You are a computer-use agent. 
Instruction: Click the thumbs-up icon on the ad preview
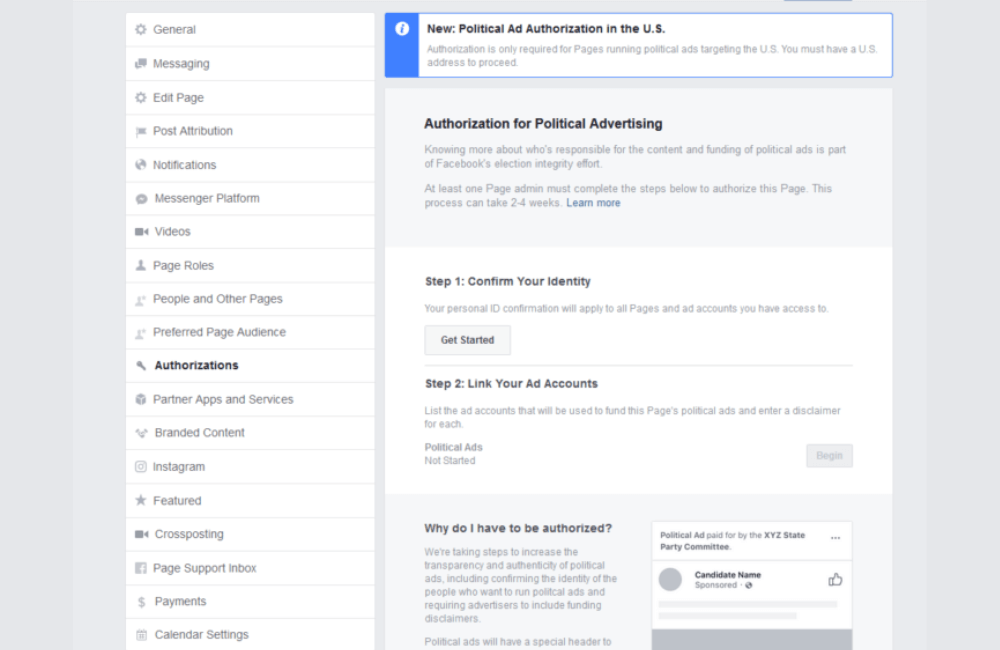point(835,578)
